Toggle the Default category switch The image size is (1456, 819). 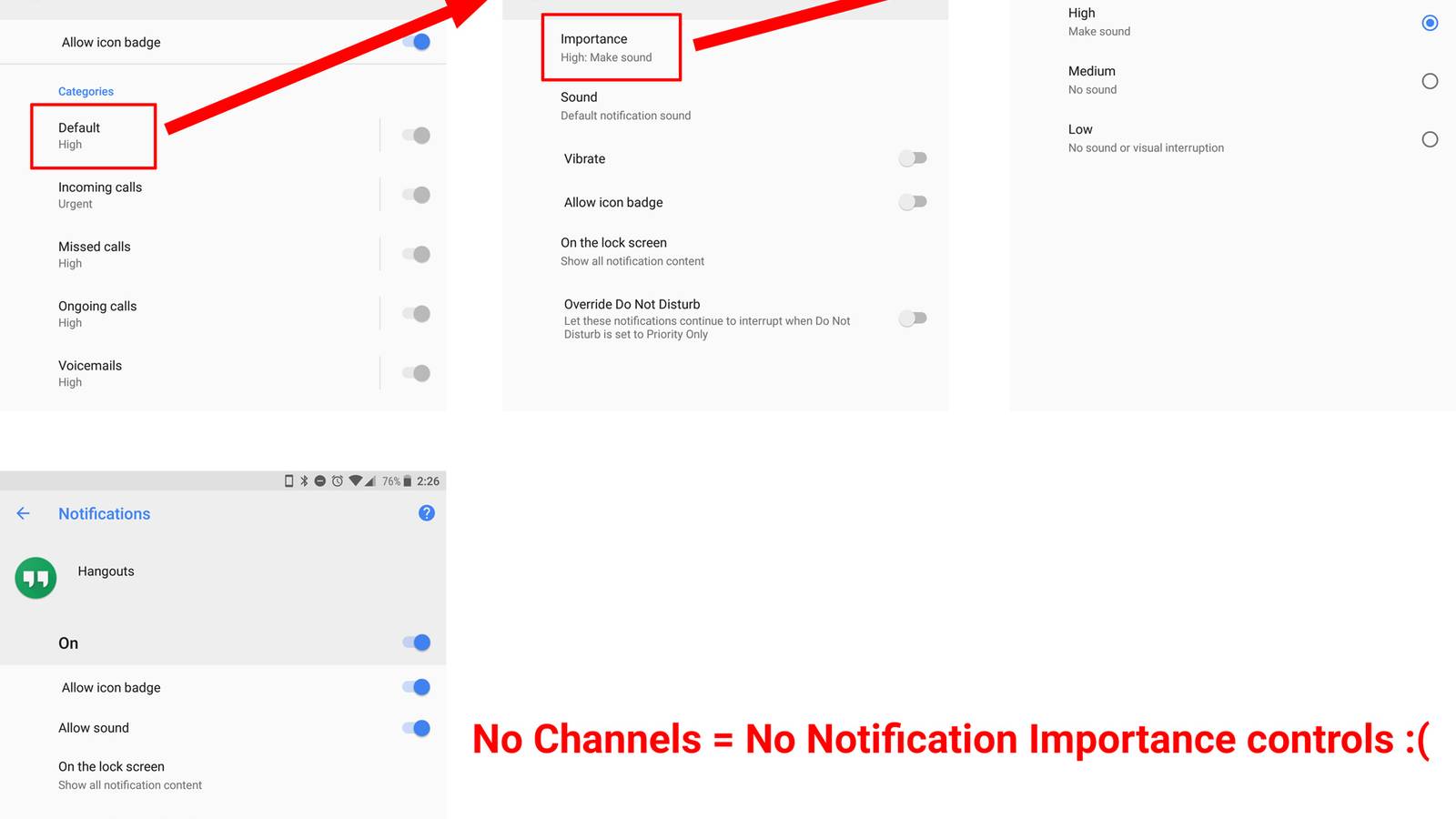[x=416, y=136]
